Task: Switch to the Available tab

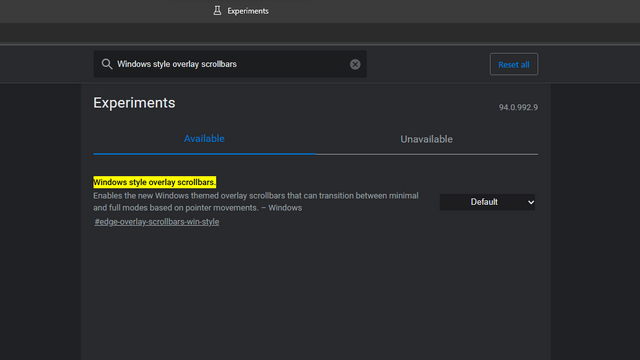Action: click(204, 139)
